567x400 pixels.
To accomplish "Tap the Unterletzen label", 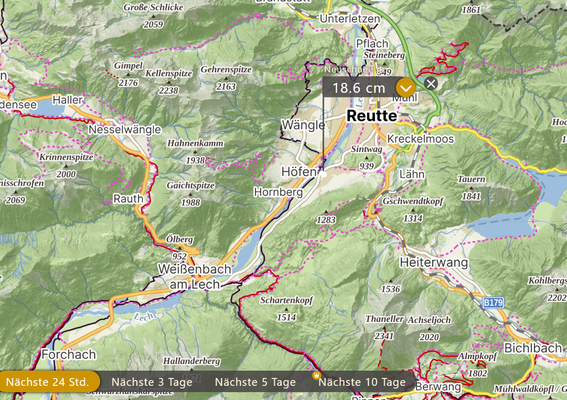I will tap(350, 19).
